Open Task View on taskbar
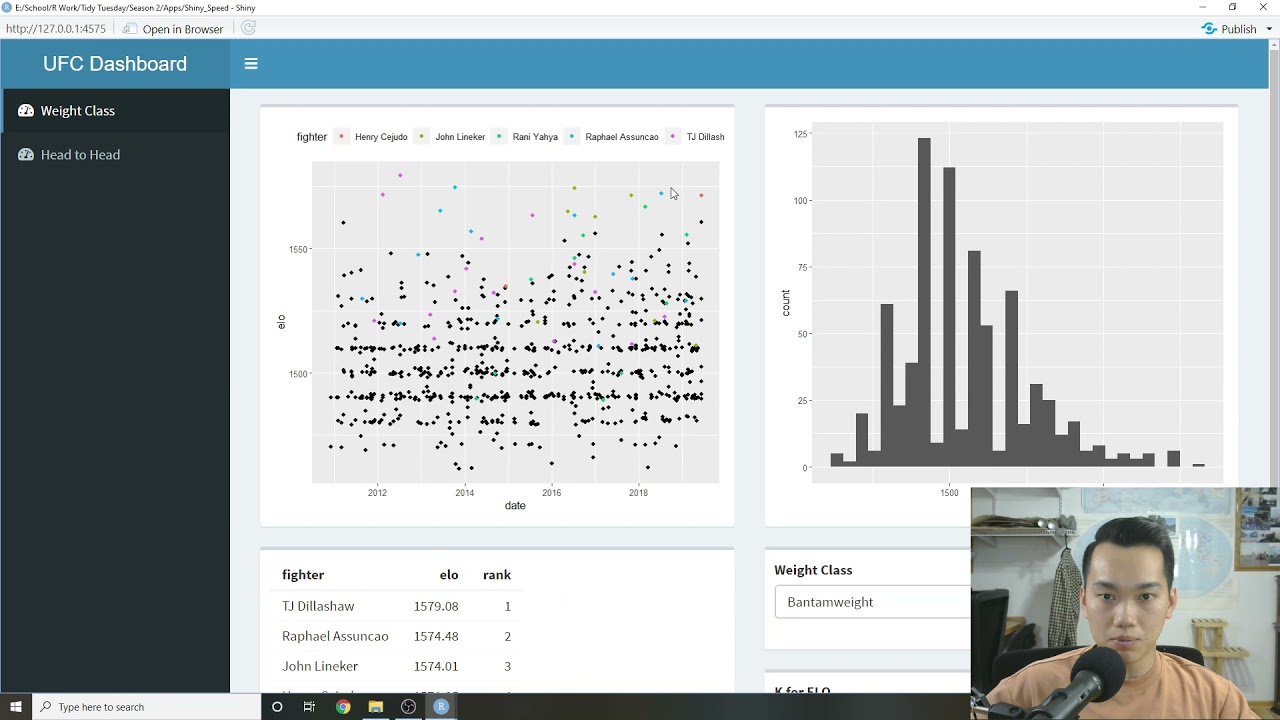 (309, 707)
